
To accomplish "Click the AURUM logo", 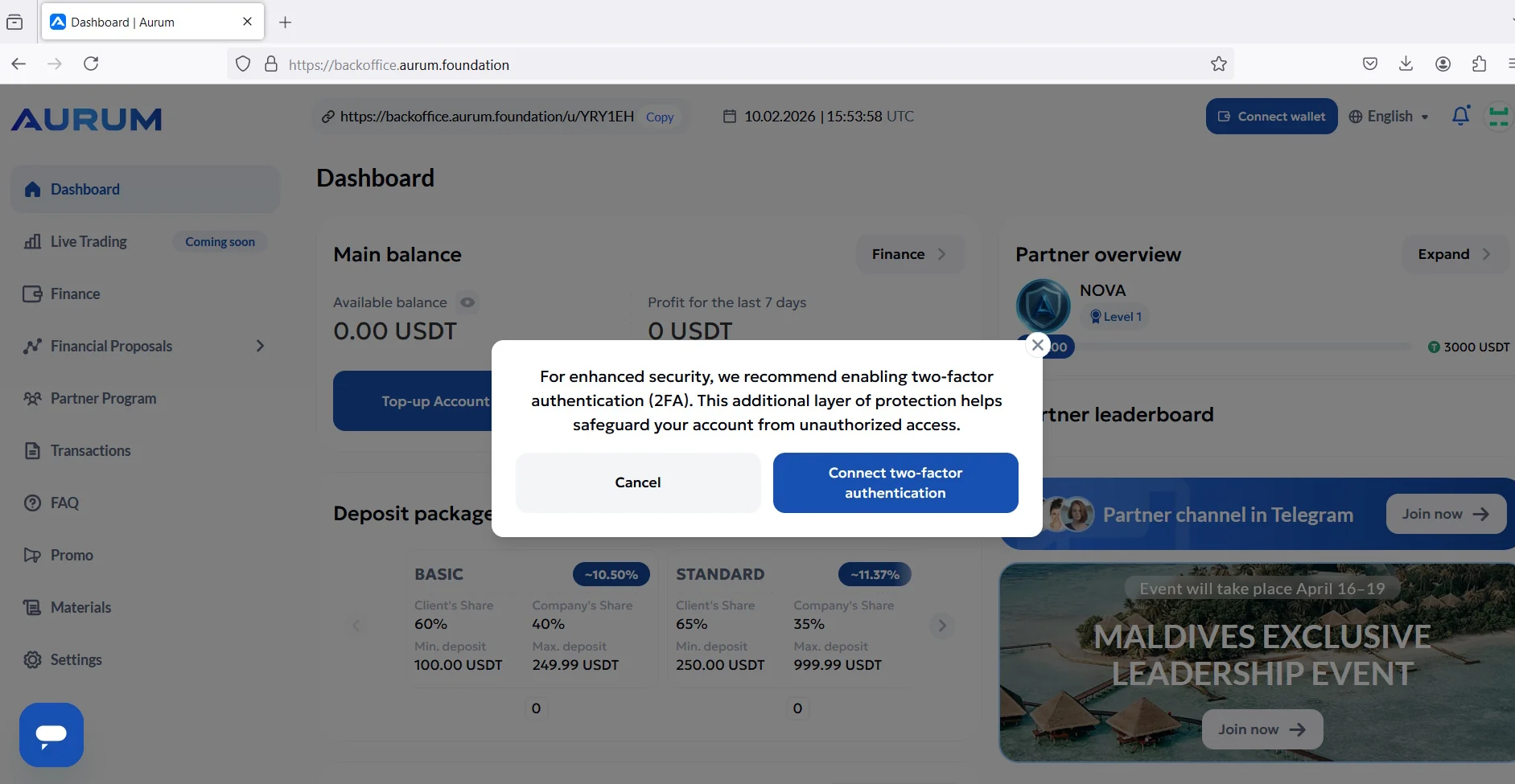I will coord(86,120).
